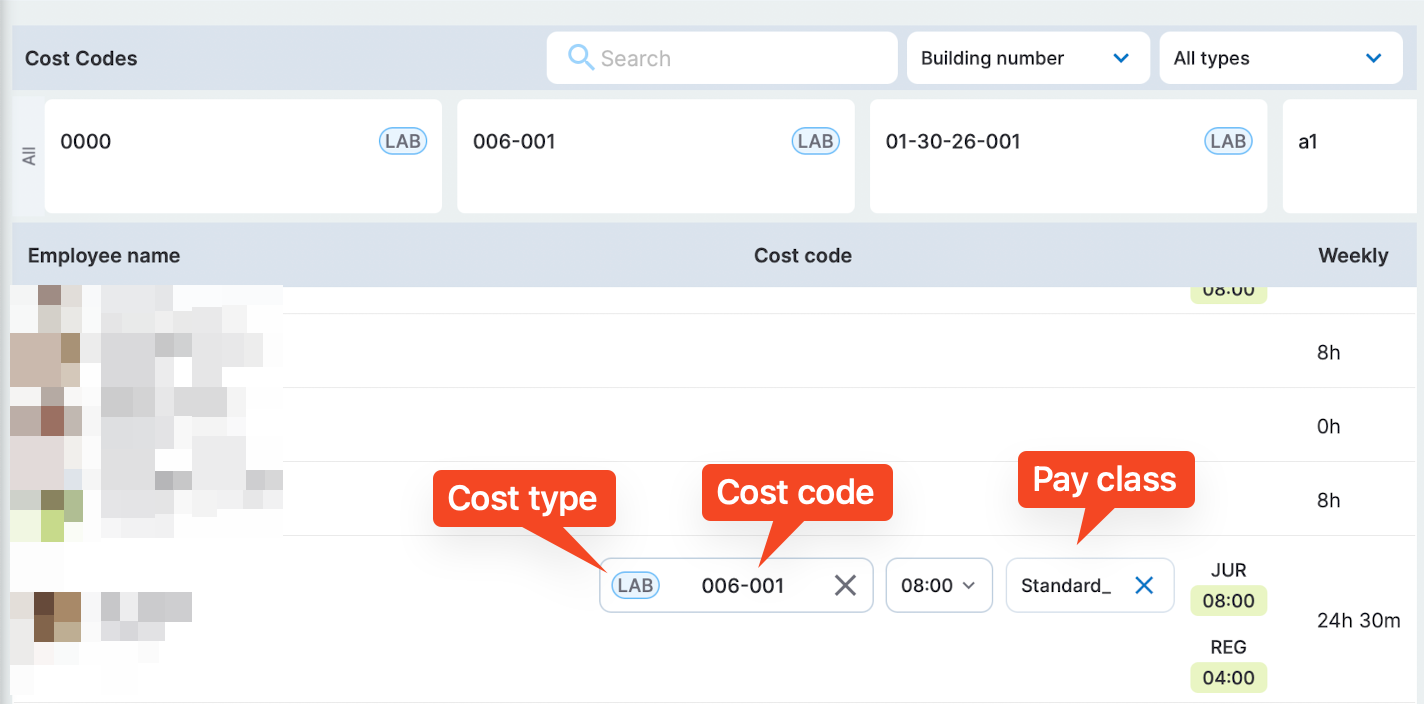Click the LAB badge on 0000 card
The image size is (1424, 704).
(x=403, y=141)
